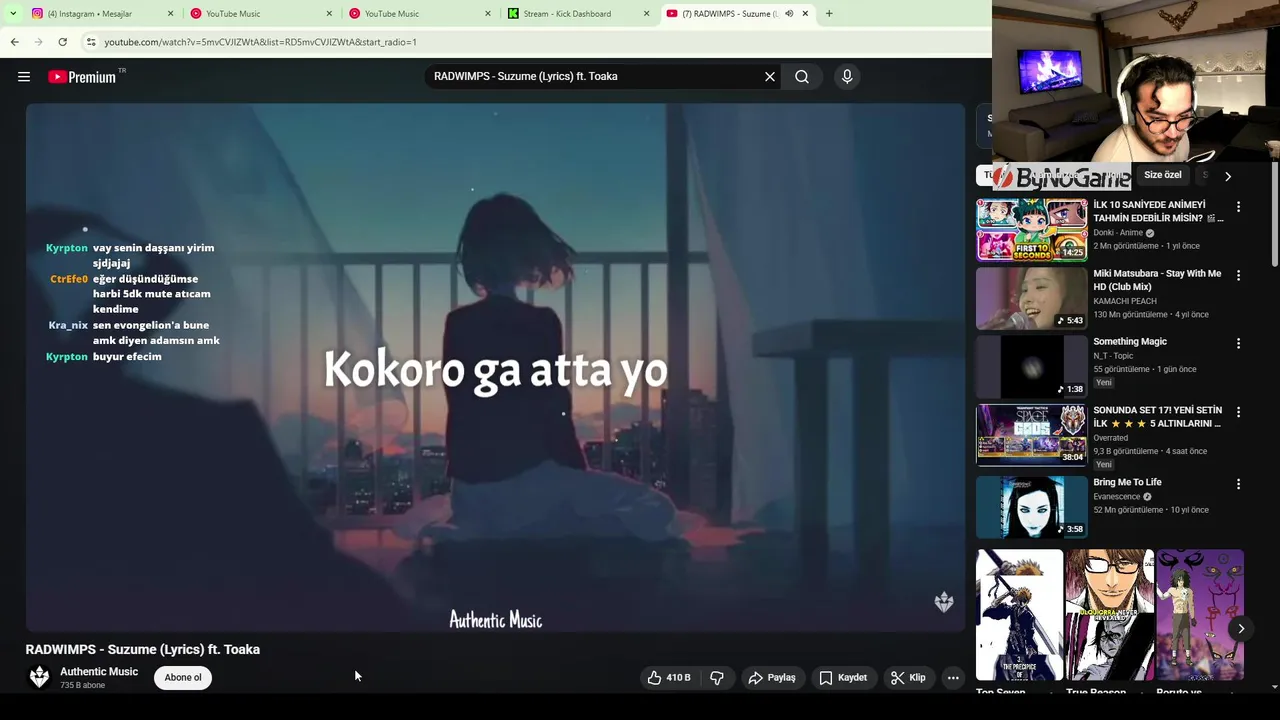The height and width of the screenshot is (720, 1280).
Task: Open options for Miki Matsubara video
Action: point(1238,275)
